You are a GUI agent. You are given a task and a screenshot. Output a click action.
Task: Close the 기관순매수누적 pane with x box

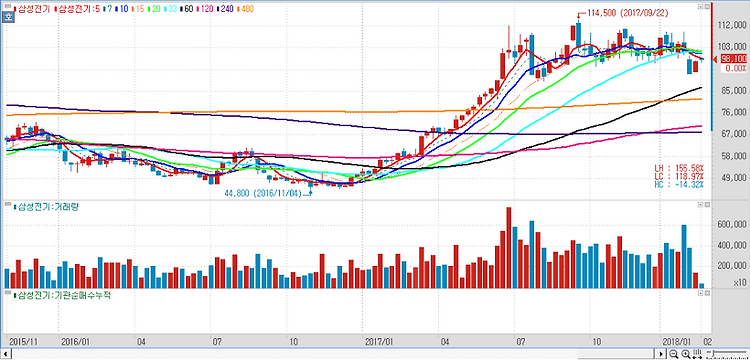[707, 293]
